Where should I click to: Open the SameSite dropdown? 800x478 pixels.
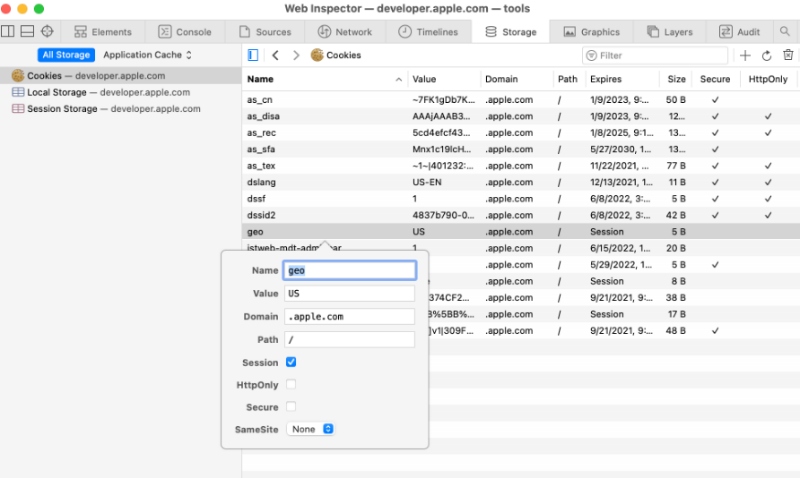click(310, 429)
